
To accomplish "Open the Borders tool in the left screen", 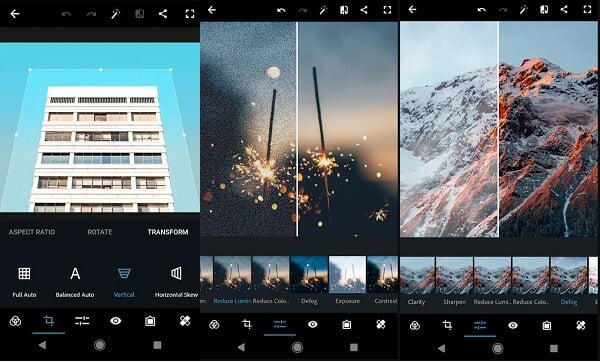I will [150, 321].
